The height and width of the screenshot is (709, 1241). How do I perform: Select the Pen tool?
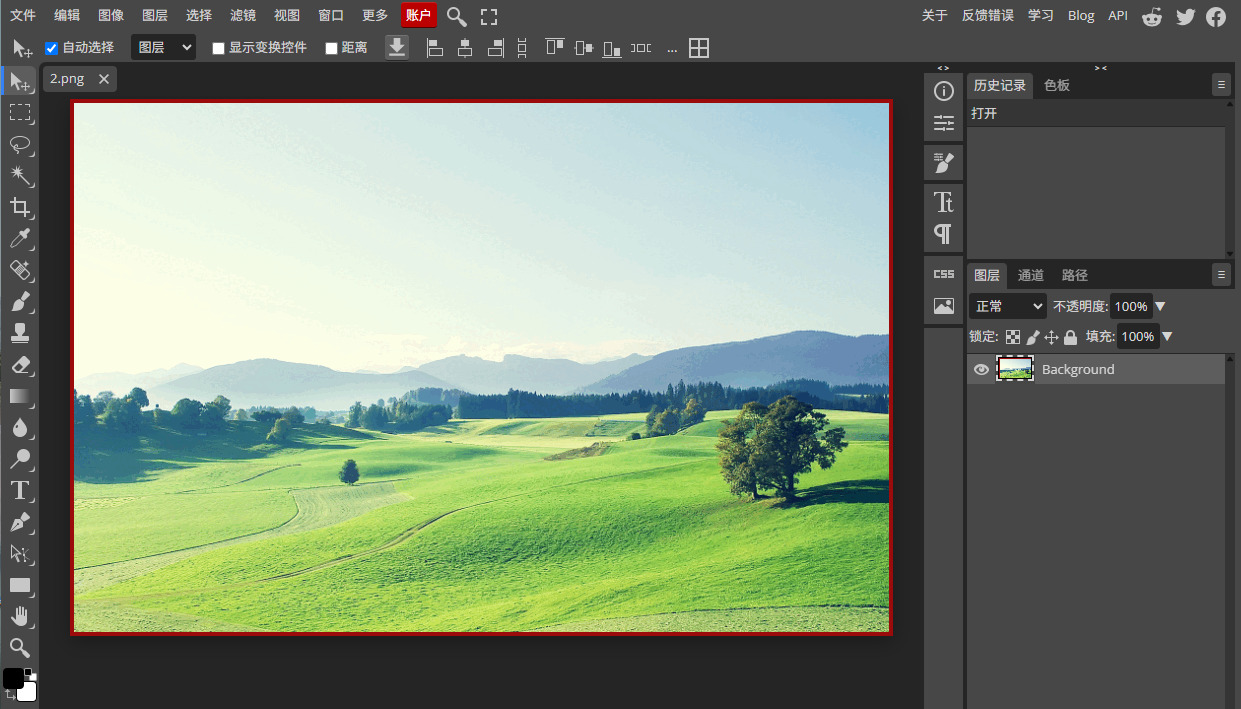[x=20, y=522]
